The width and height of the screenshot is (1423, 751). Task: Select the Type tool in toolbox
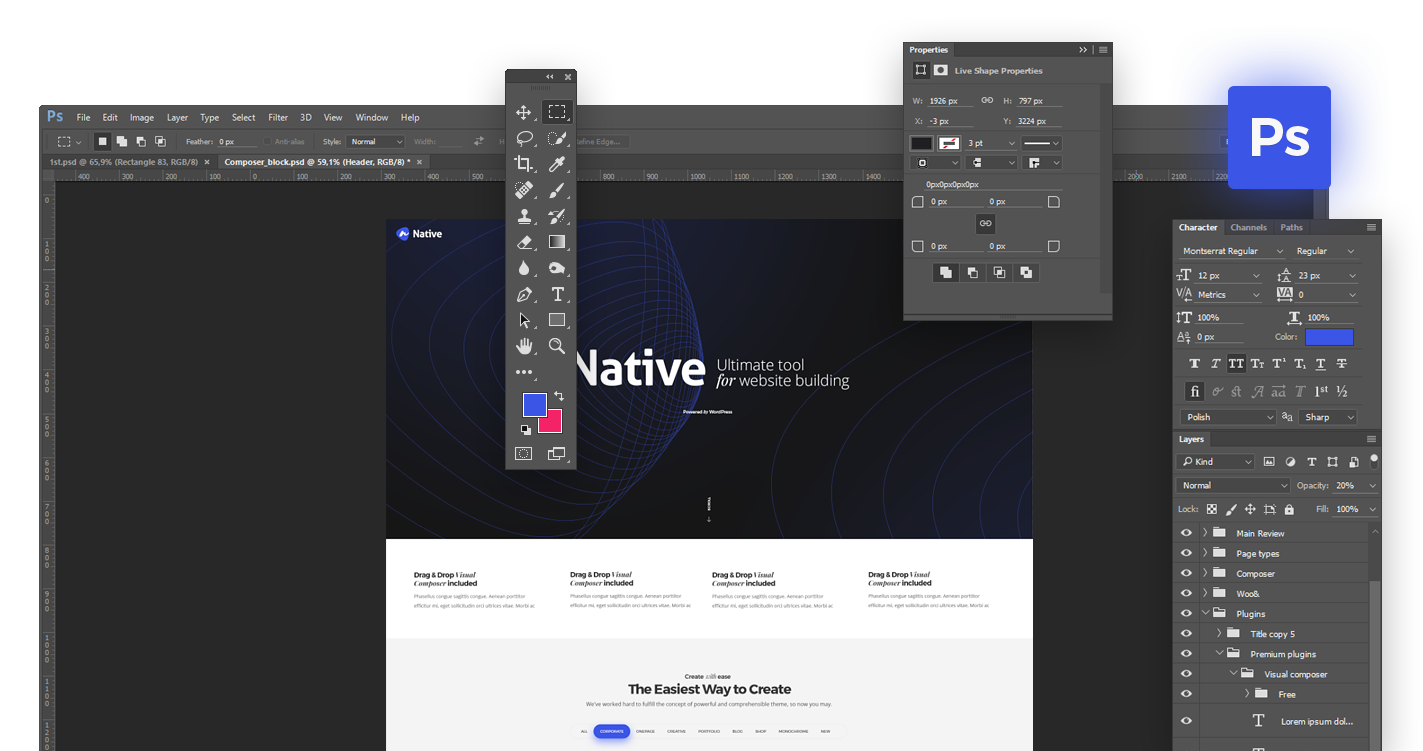point(557,294)
